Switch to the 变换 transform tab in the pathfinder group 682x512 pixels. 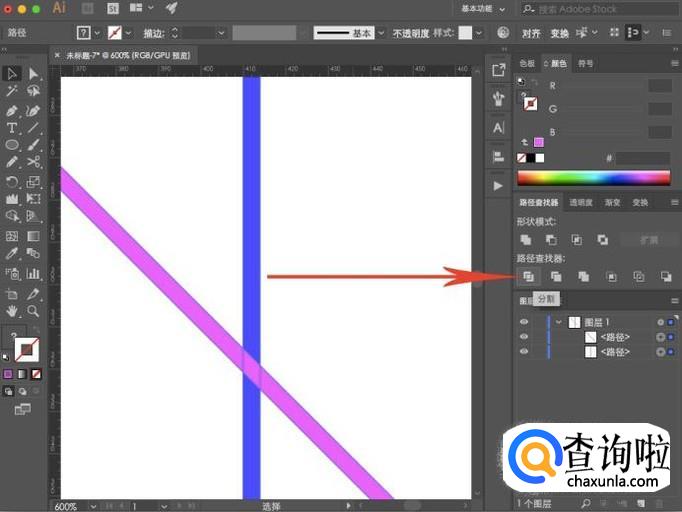[x=640, y=203]
